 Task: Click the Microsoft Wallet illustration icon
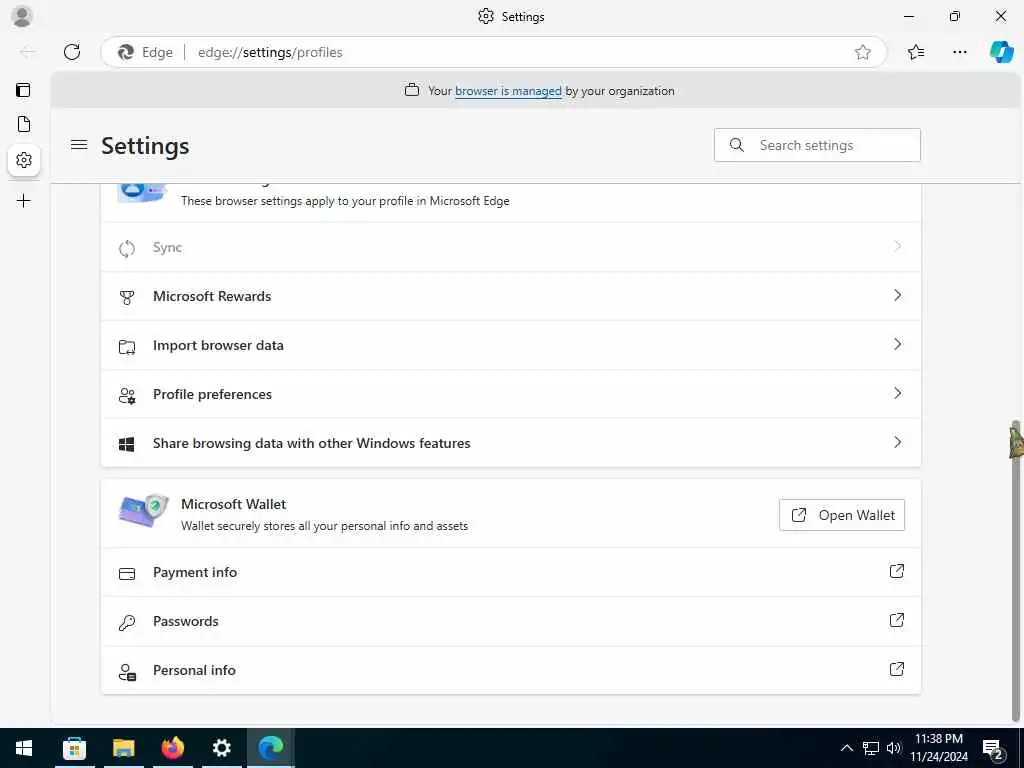click(x=144, y=511)
